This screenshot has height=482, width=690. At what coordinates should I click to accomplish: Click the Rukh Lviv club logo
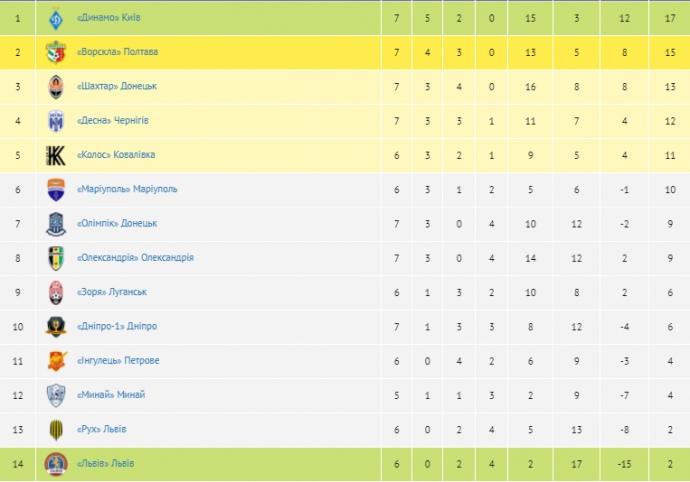pyautogui.click(x=56, y=430)
